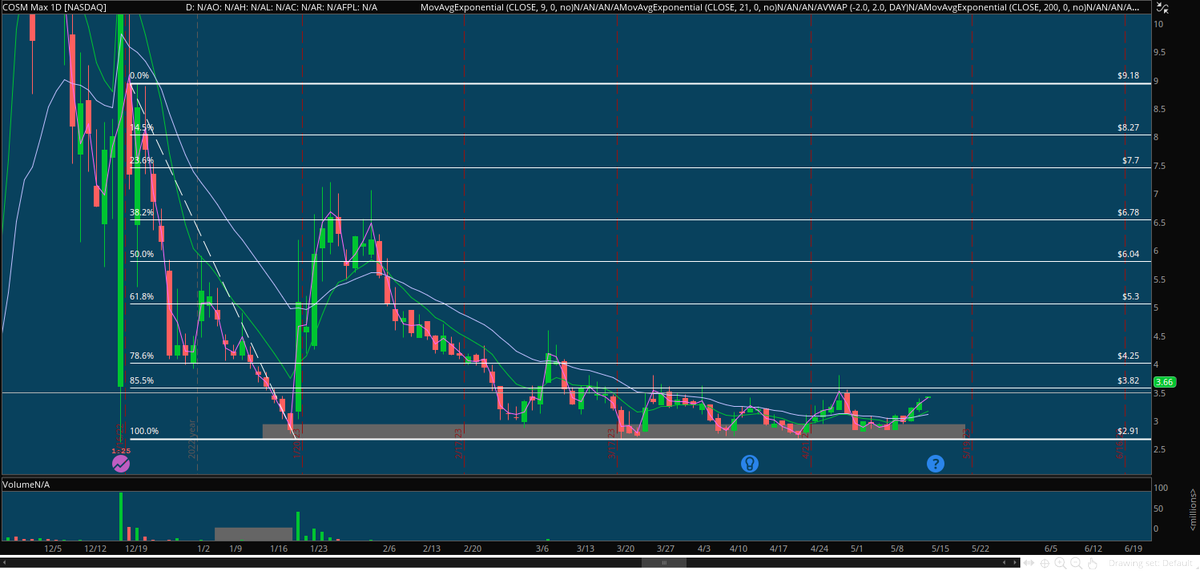Click the horizontal expand arrows icon
The width and height of the screenshot is (1200, 571).
click(x=1029, y=563)
